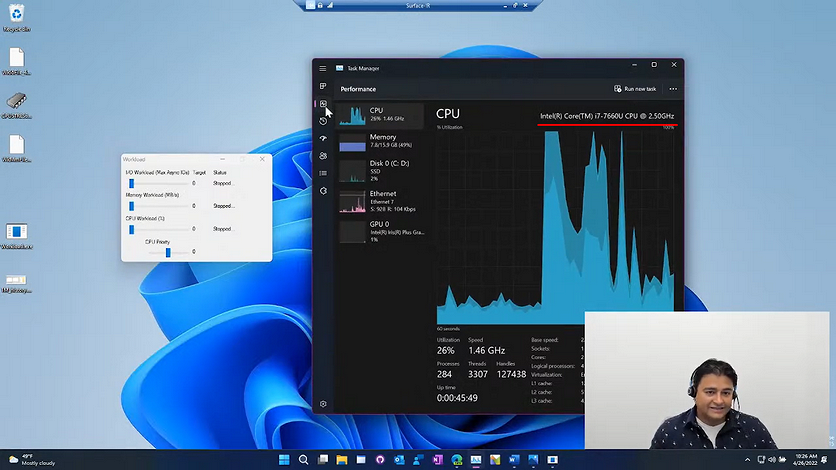Select the Memory performance item
The width and height of the screenshot is (836, 470).
(x=381, y=142)
